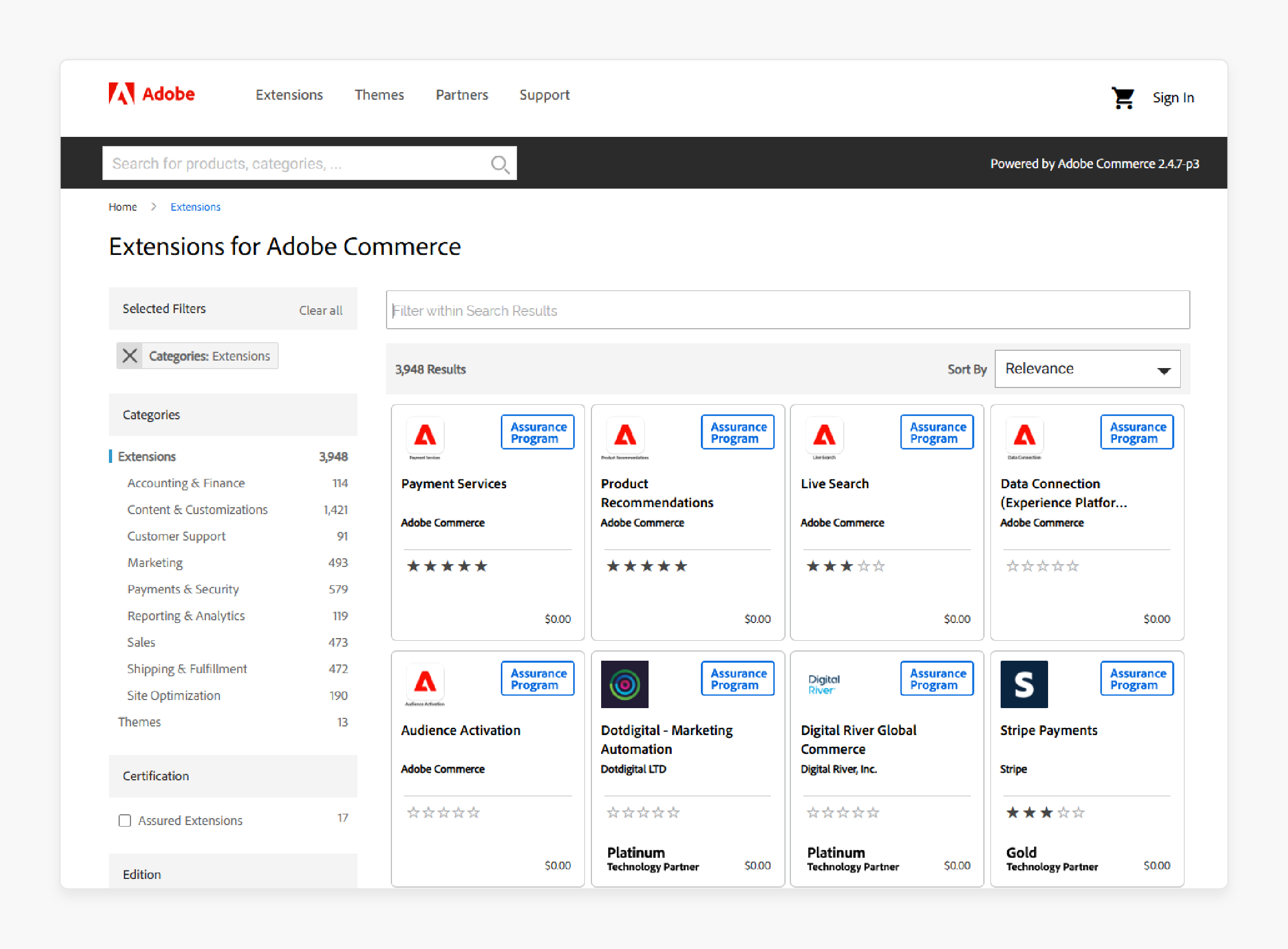
Task: Click Assurance Program badge on Digital River card
Action: [x=938, y=678]
